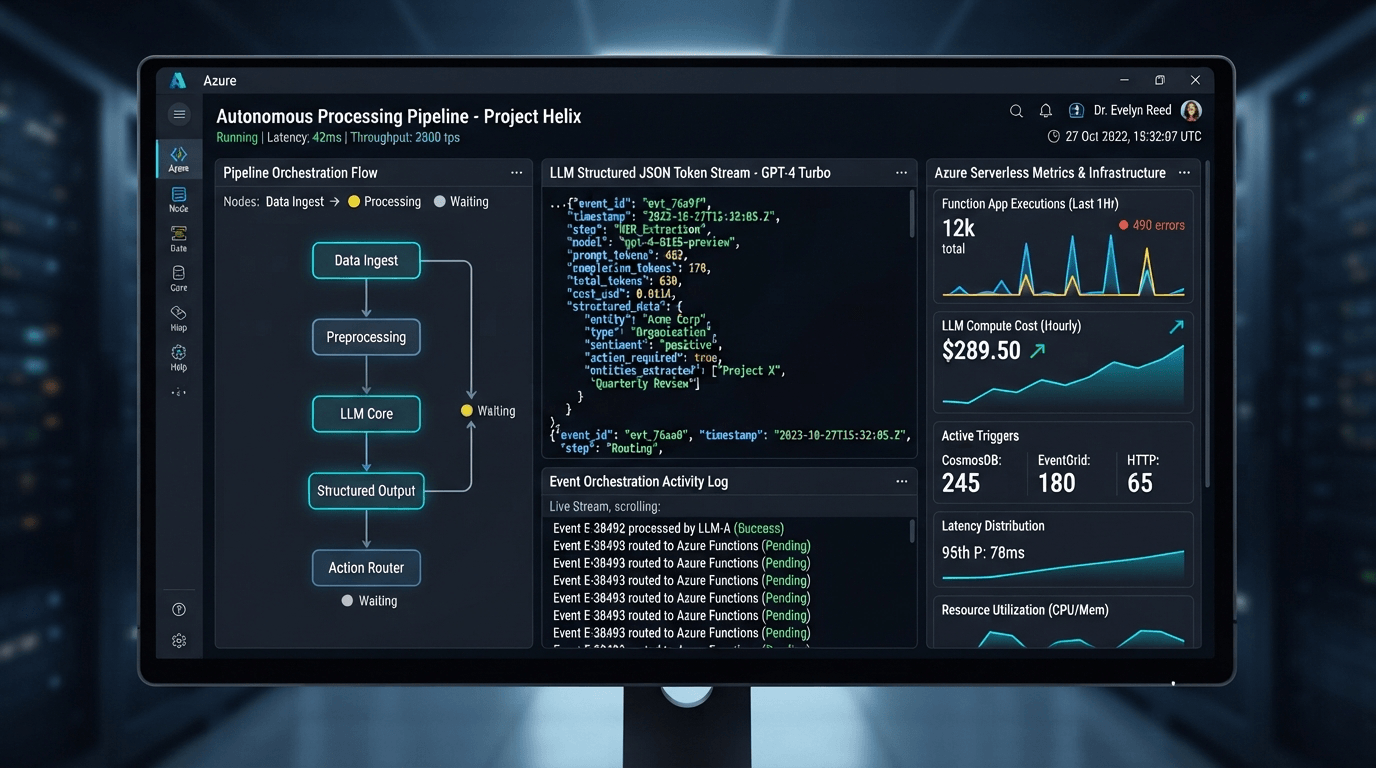Click the search magnifier icon
The height and width of the screenshot is (768, 1376).
[x=1016, y=111]
